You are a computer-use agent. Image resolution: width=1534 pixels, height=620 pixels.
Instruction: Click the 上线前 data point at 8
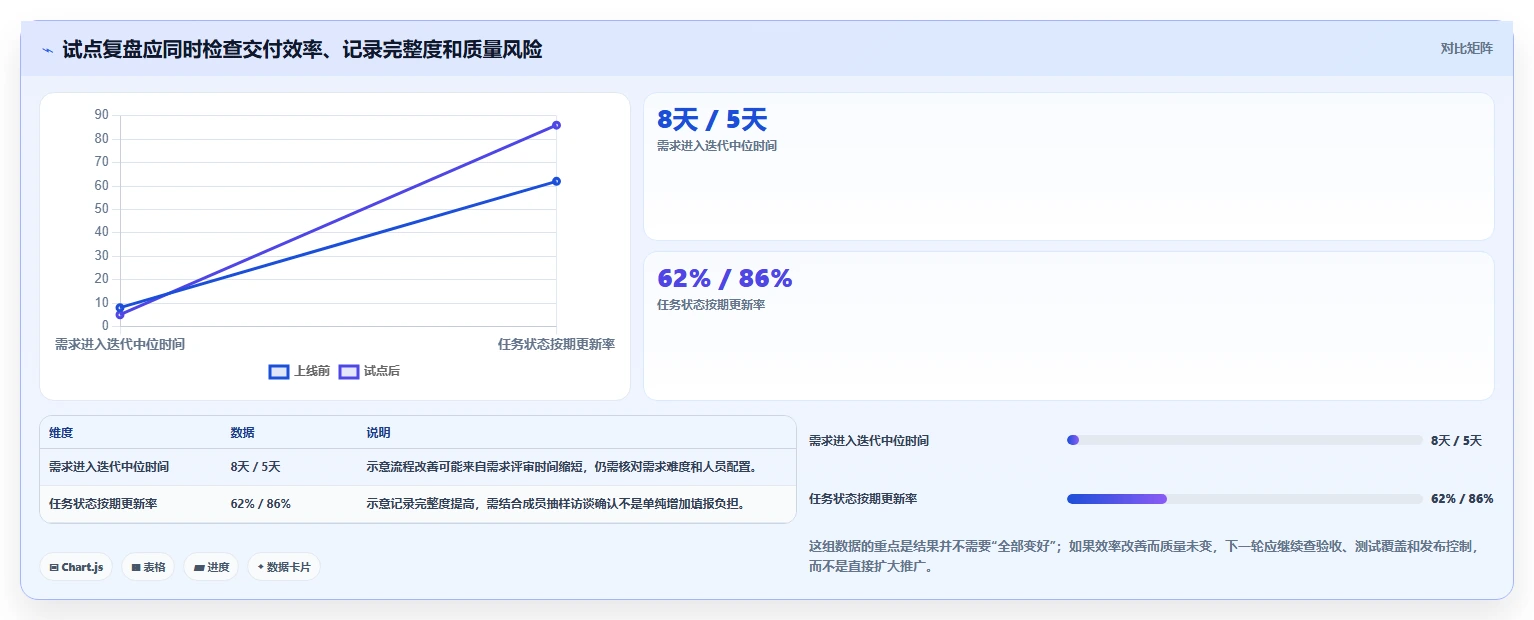click(x=120, y=308)
